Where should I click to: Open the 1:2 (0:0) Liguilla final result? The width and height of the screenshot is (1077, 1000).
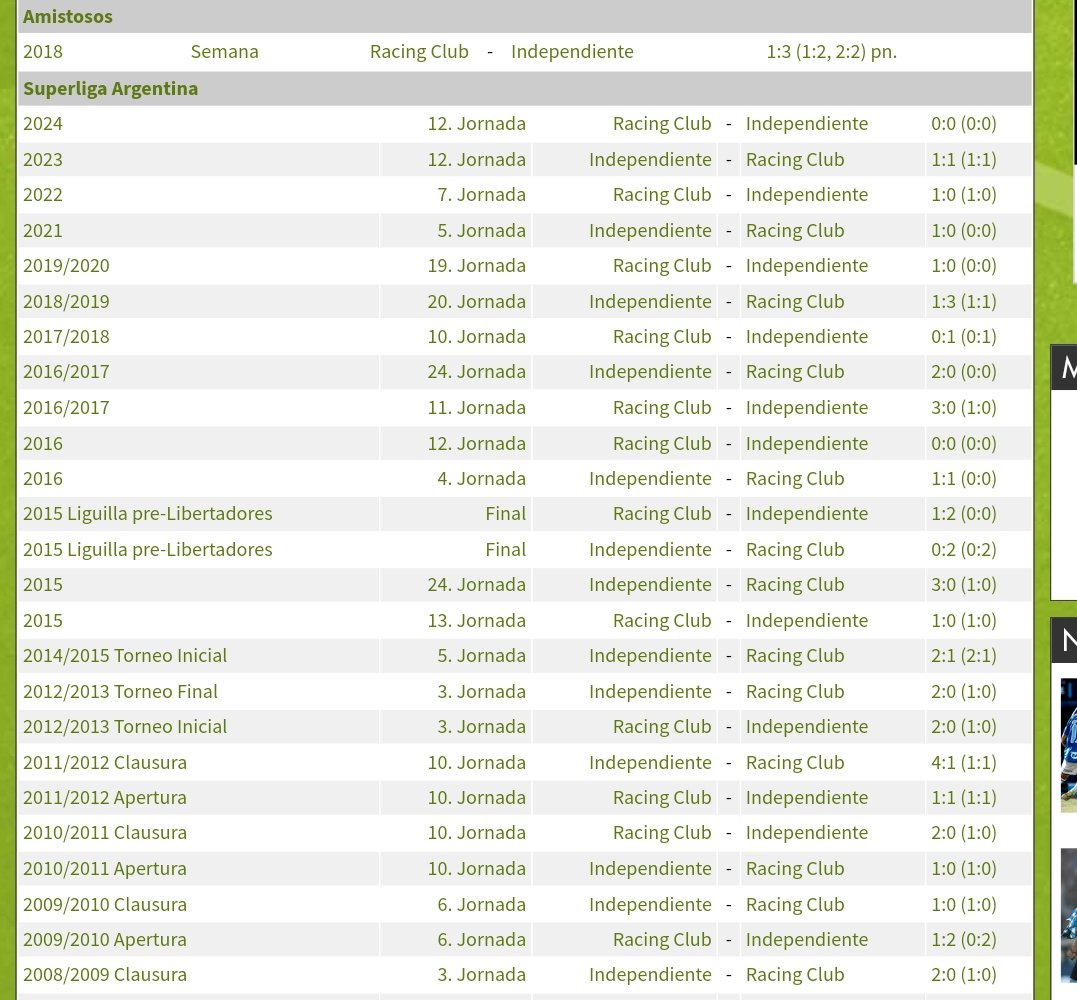click(x=964, y=513)
